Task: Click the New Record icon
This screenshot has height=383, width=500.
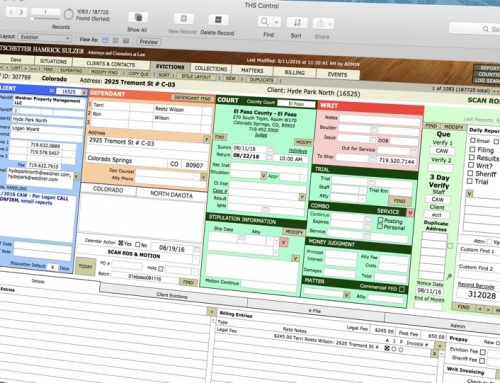Action: click(x=183, y=19)
